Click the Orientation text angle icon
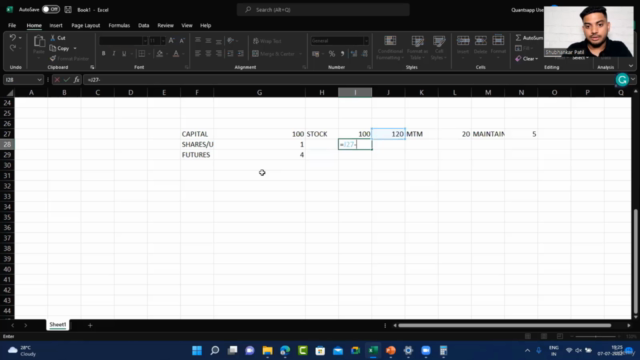This screenshot has width=640, height=360. pyautogui.click(x=231, y=40)
